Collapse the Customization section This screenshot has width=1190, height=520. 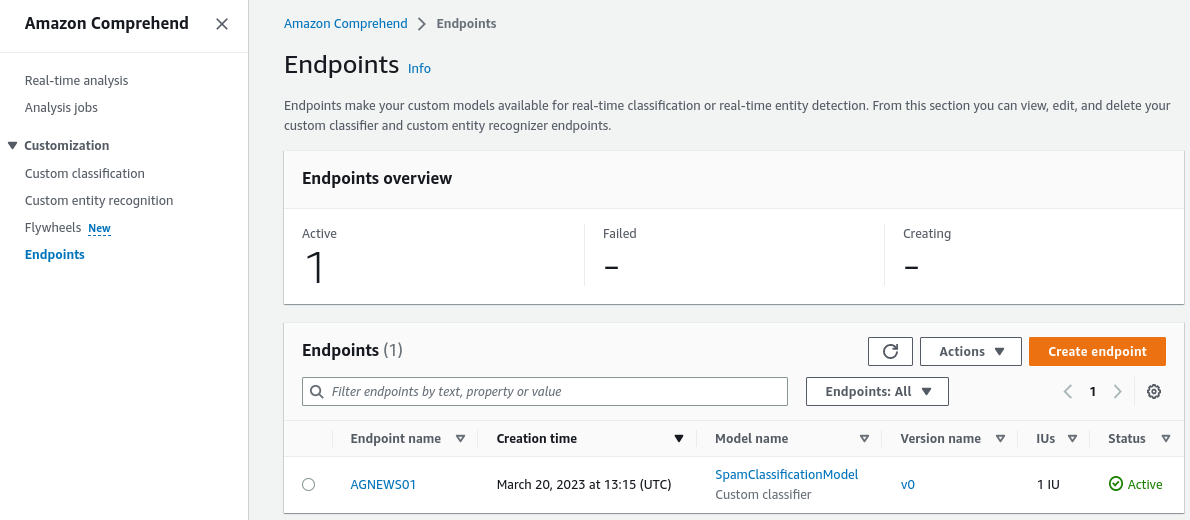12,145
